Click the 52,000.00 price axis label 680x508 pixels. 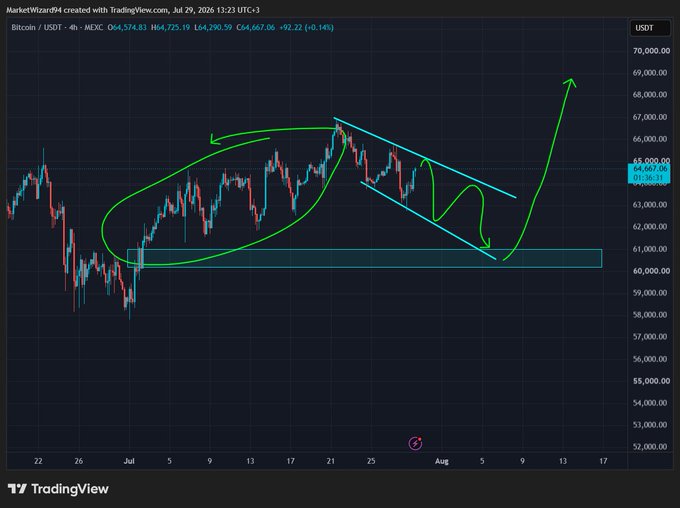coord(650,446)
